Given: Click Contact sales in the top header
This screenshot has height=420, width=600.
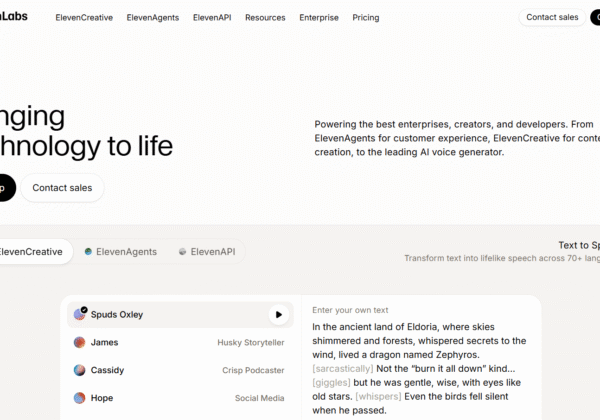Looking at the screenshot, I should point(552,17).
